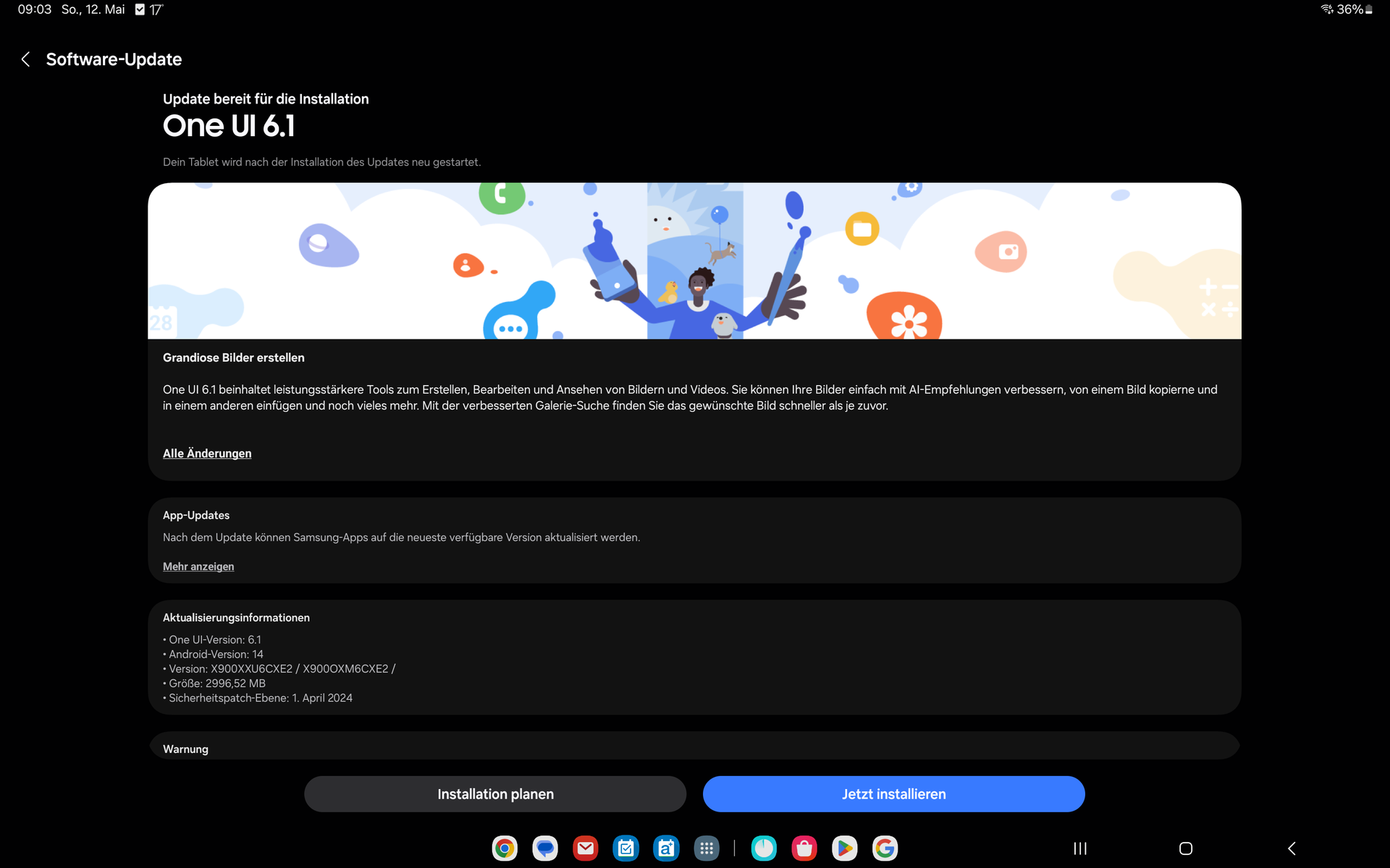Tap the battery status indicator
This screenshot has height=868, width=1390.
click(x=1355, y=9)
